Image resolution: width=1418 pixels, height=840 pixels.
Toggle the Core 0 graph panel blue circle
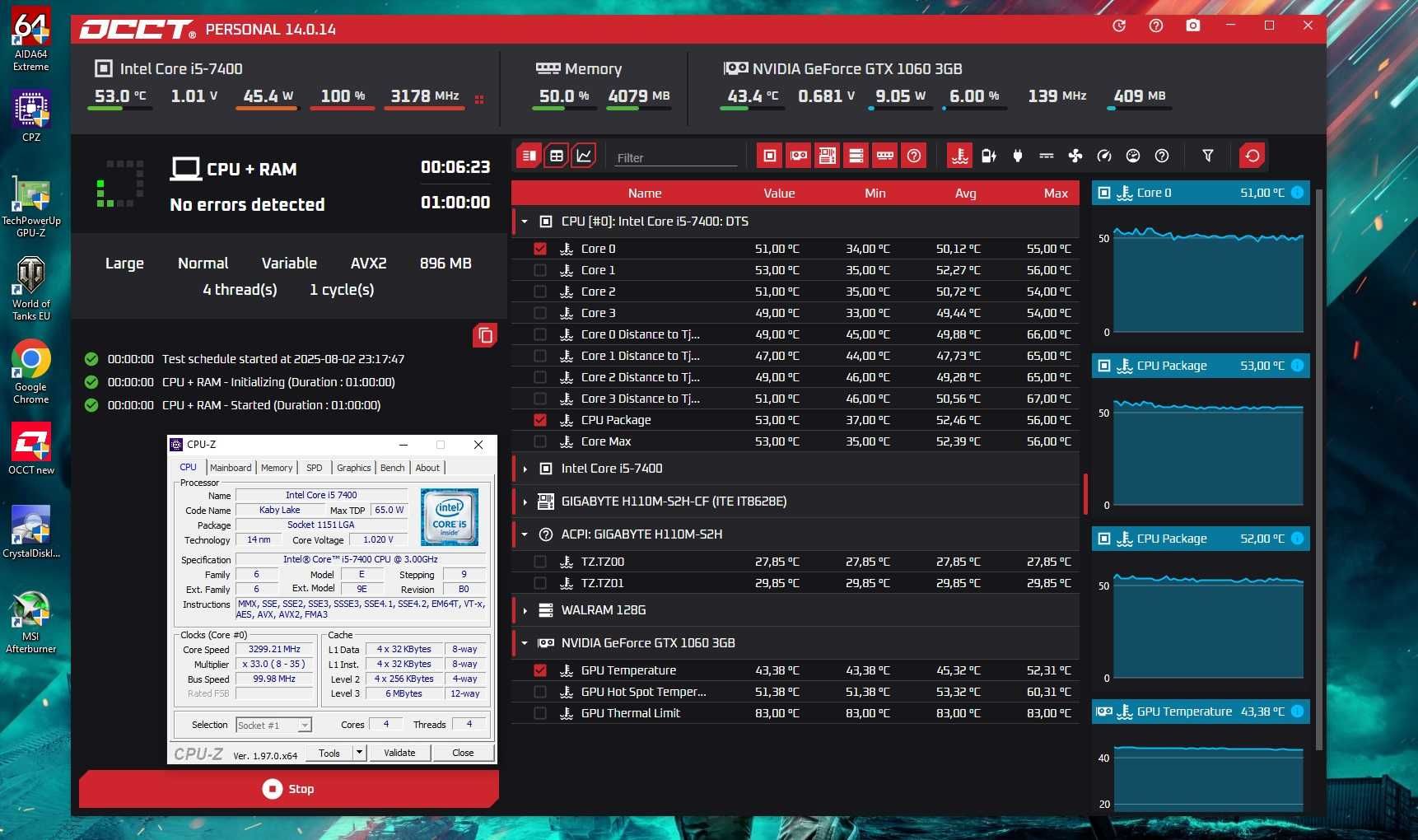pyautogui.click(x=1297, y=193)
